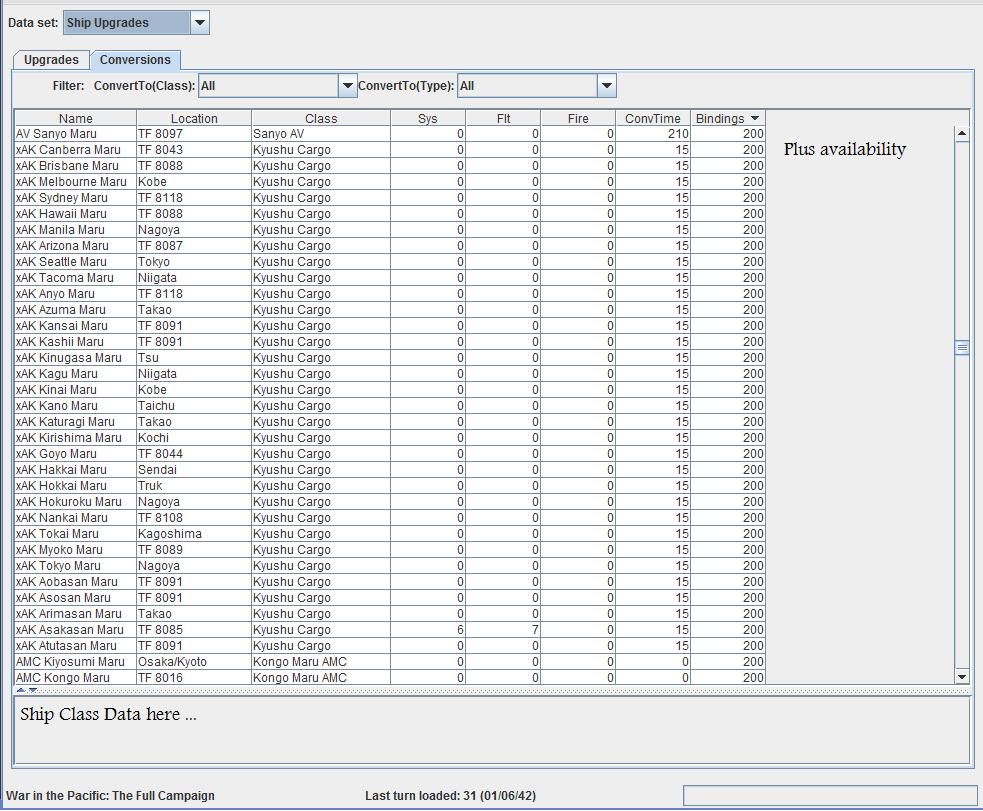Sort by the Sys column header
The image size is (983, 811).
point(428,118)
